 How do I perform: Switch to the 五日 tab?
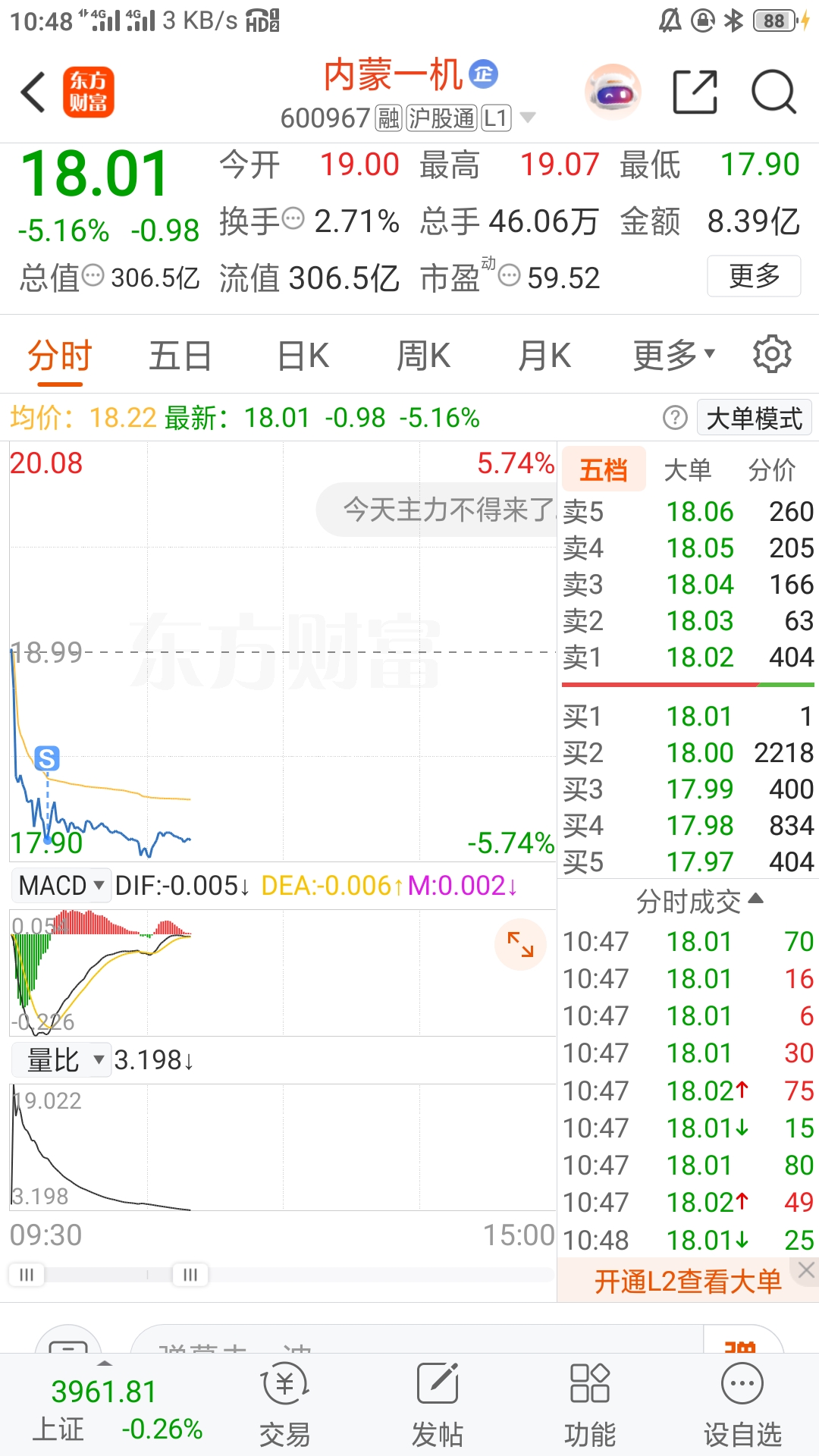(x=180, y=356)
